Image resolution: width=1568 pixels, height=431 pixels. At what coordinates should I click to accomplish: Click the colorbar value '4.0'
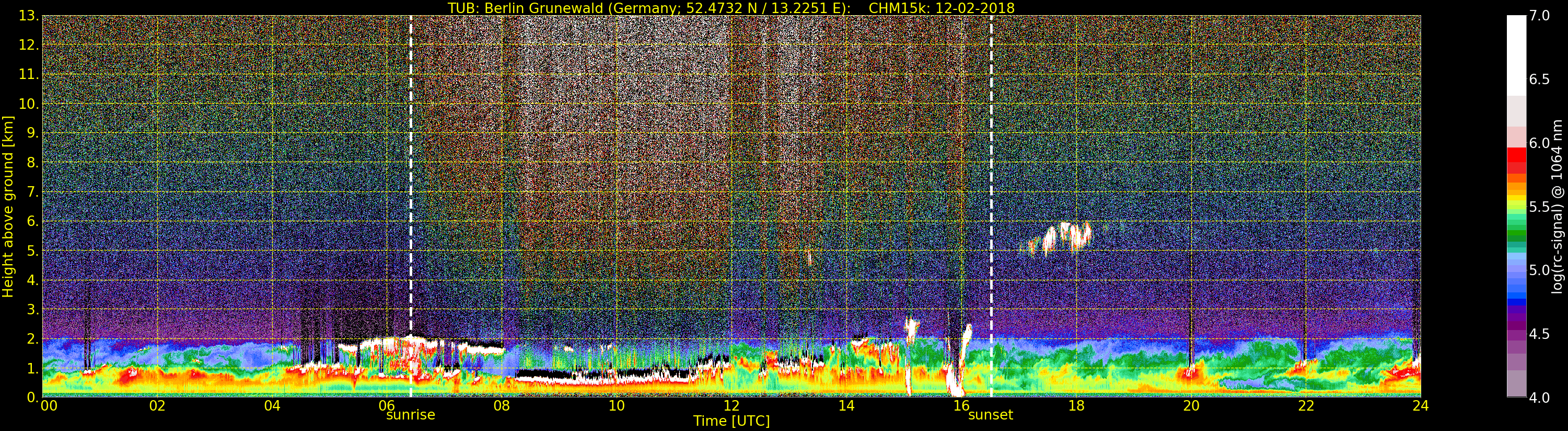point(1539,398)
